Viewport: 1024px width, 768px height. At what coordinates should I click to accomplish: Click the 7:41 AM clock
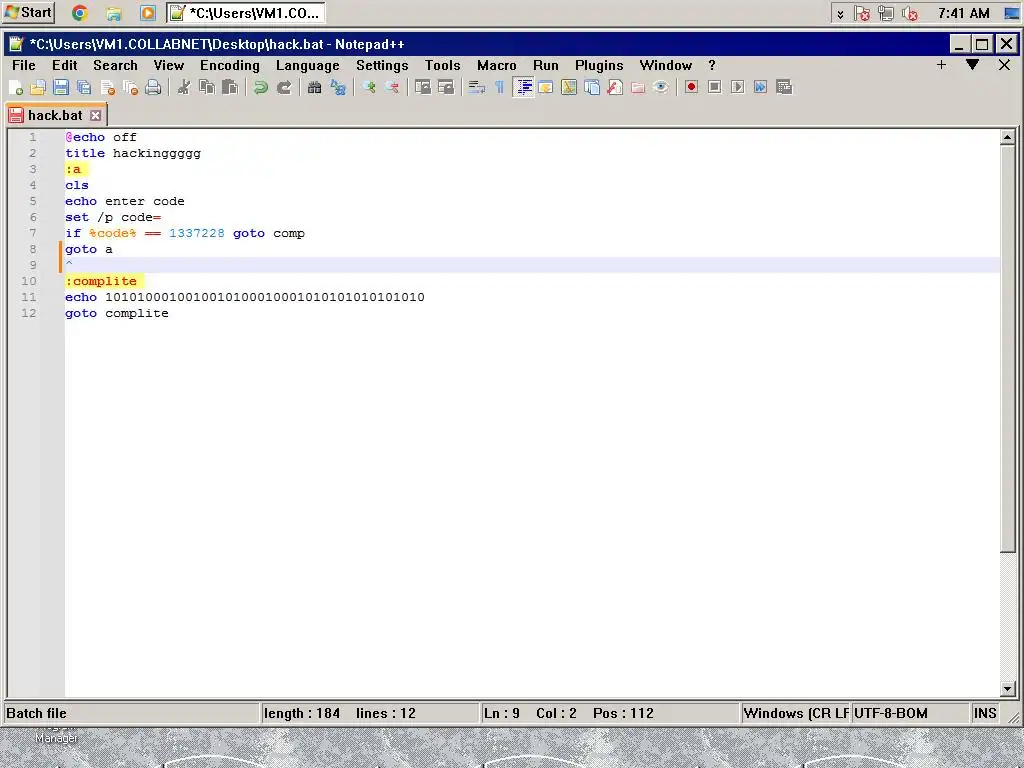coord(963,13)
